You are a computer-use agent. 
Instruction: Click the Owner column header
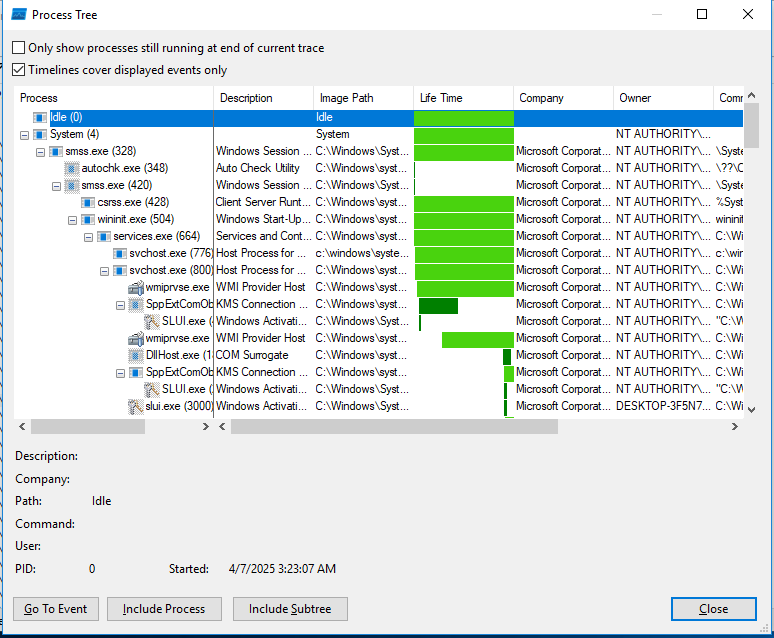(663, 98)
